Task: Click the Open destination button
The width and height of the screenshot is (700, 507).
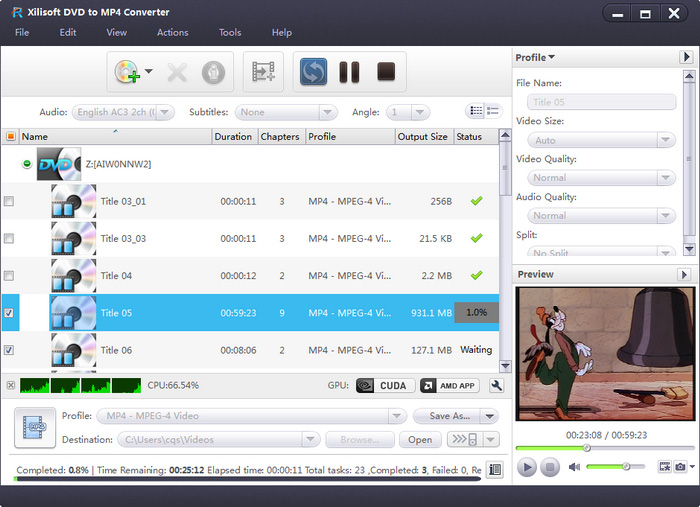Action: (x=420, y=439)
